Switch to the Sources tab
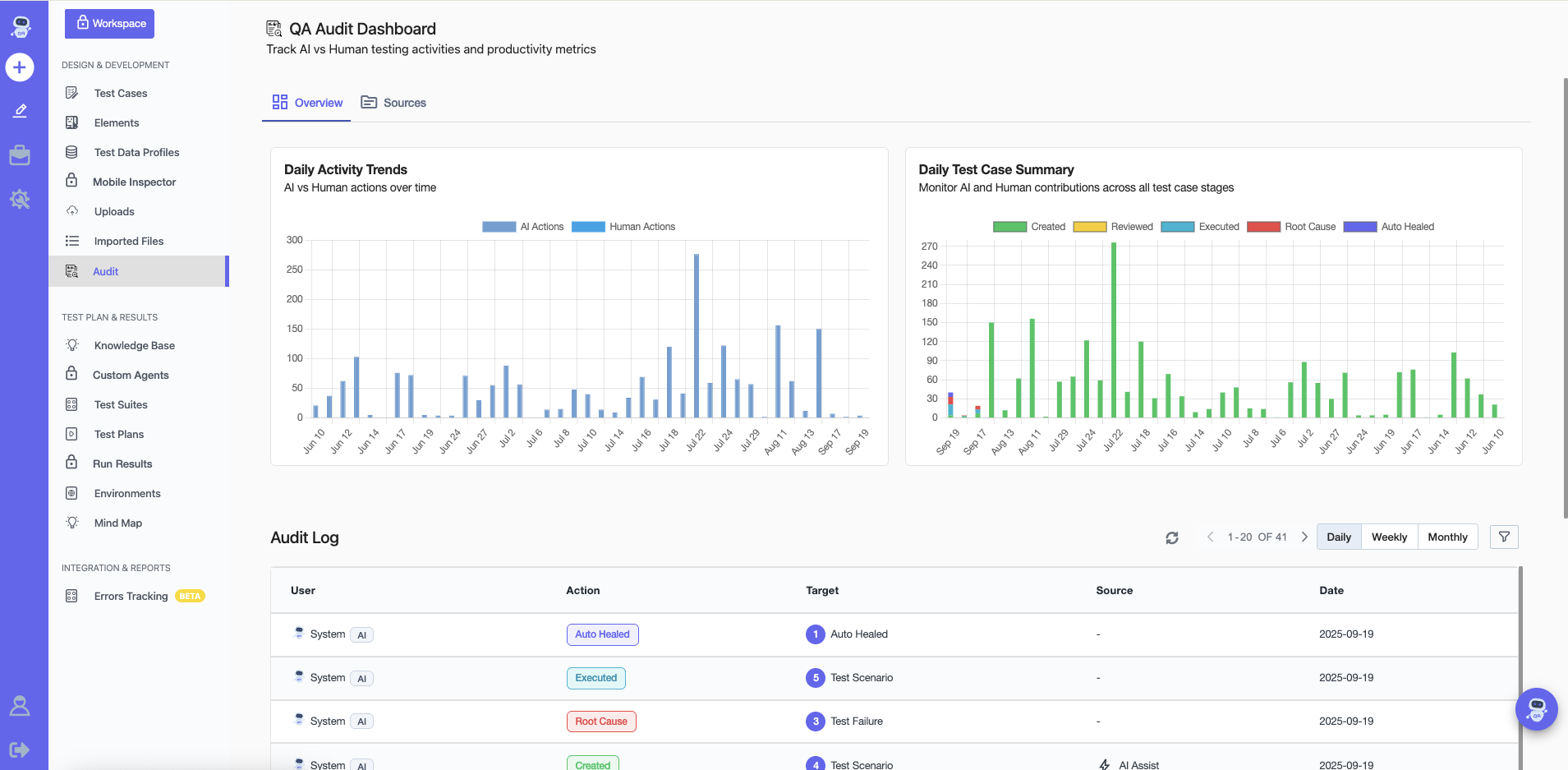This screenshot has width=1568, height=770. [x=394, y=103]
